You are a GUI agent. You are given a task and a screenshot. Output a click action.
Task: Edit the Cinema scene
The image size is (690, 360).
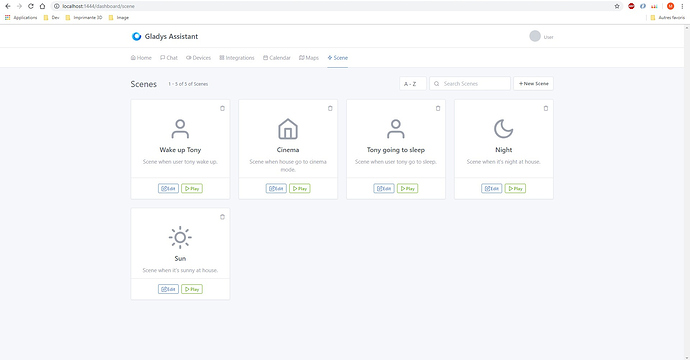(x=276, y=188)
